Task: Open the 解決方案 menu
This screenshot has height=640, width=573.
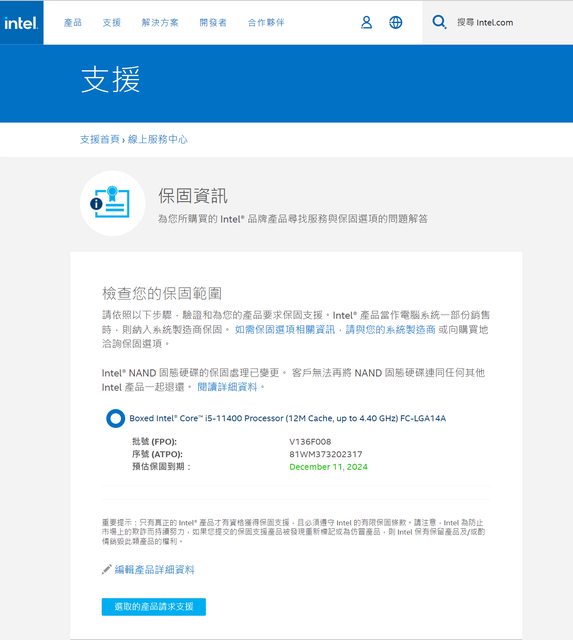Action: [x=160, y=22]
